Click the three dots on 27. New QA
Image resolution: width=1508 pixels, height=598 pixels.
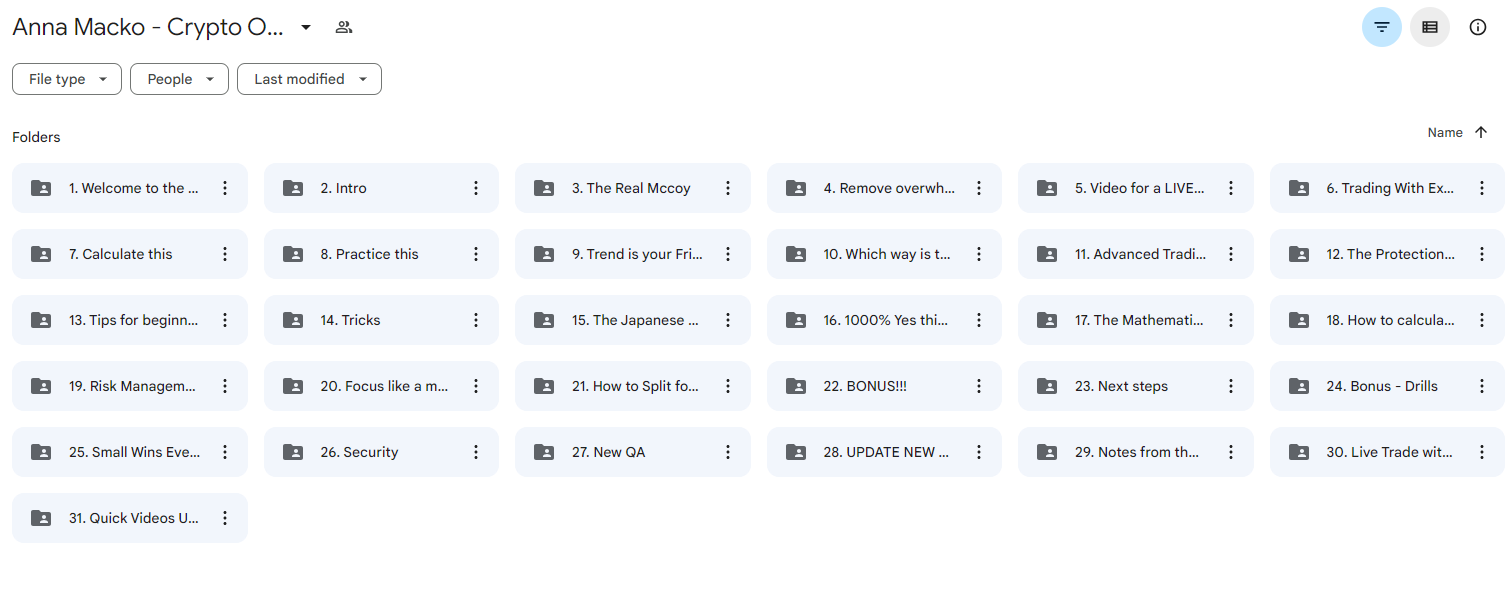[x=728, y=452]
